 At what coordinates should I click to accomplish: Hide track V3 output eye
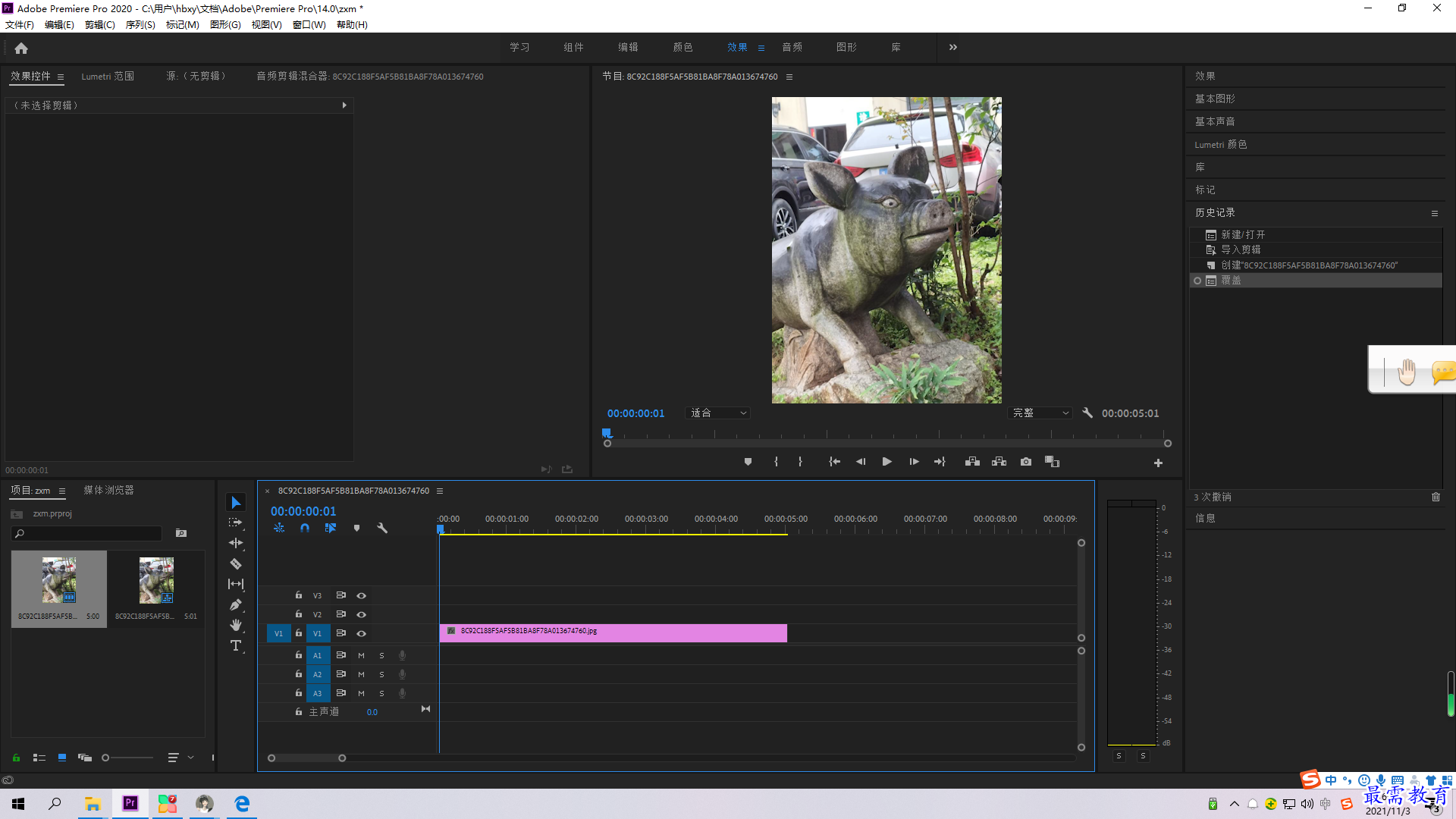pos(362,595)
